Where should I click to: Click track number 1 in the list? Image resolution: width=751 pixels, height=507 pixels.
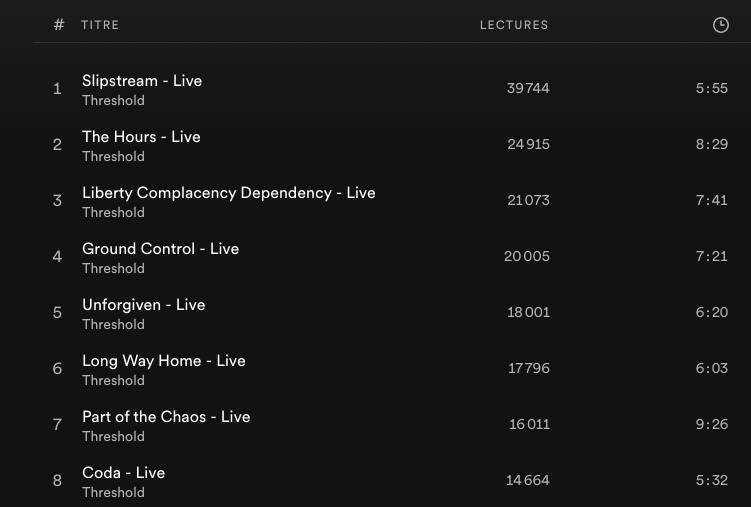pyautogui.click(x=57, y=89)
